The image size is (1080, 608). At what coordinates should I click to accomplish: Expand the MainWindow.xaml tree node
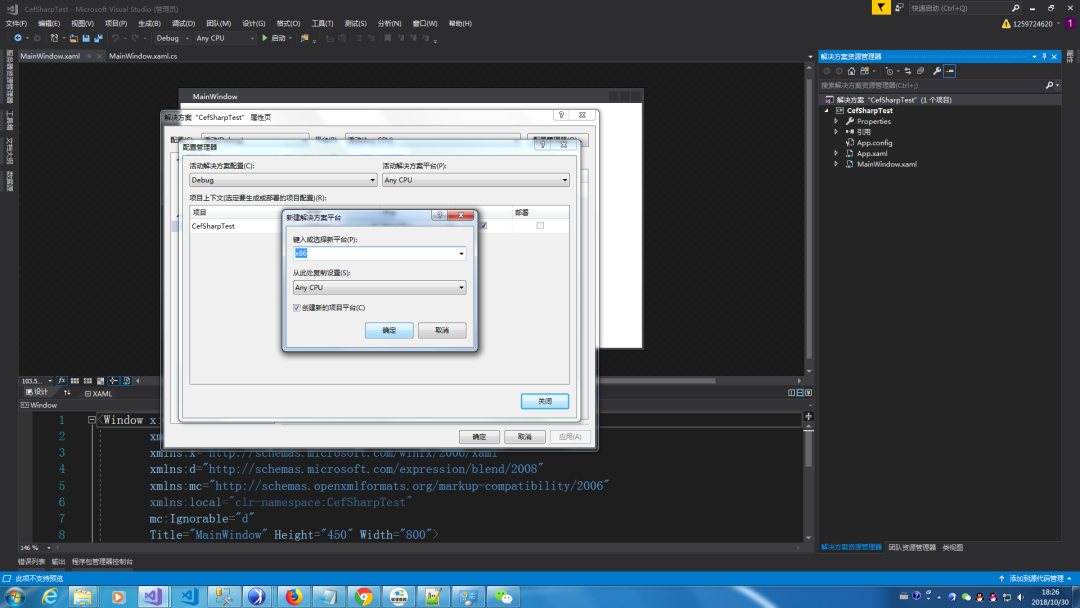(836, 164)
